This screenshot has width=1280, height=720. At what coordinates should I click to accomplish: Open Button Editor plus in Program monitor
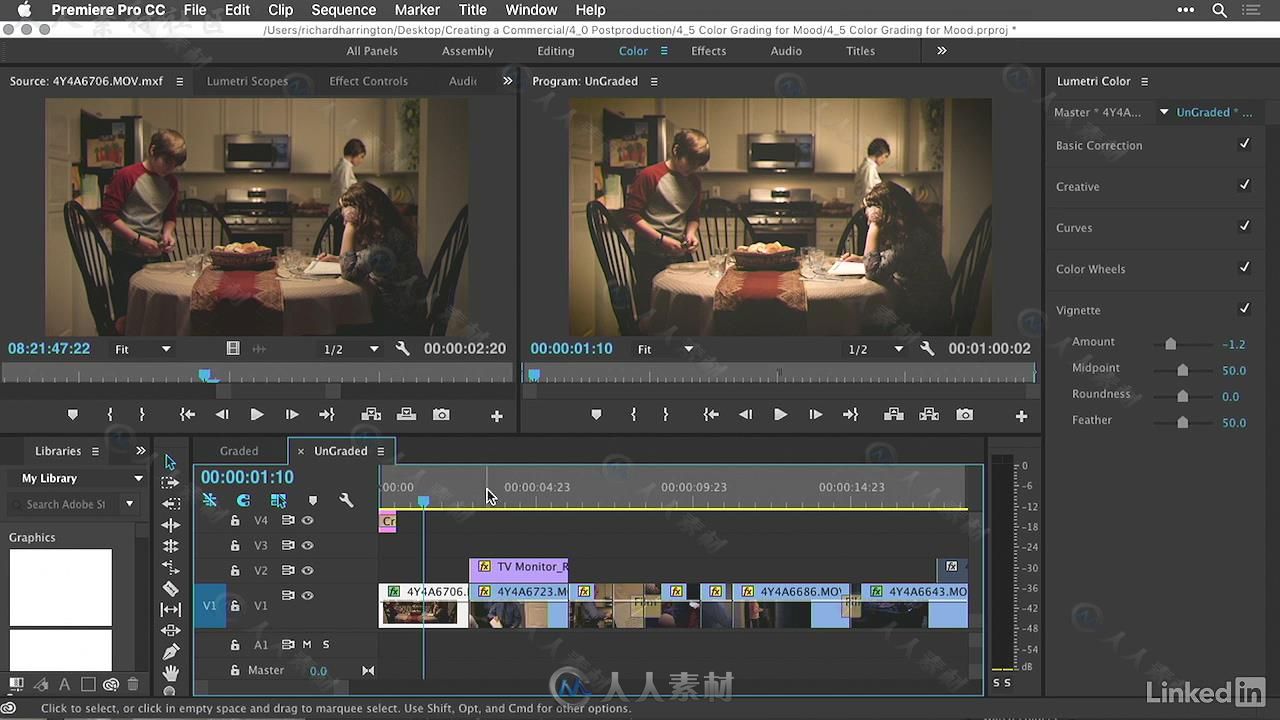click(1021, 416)
